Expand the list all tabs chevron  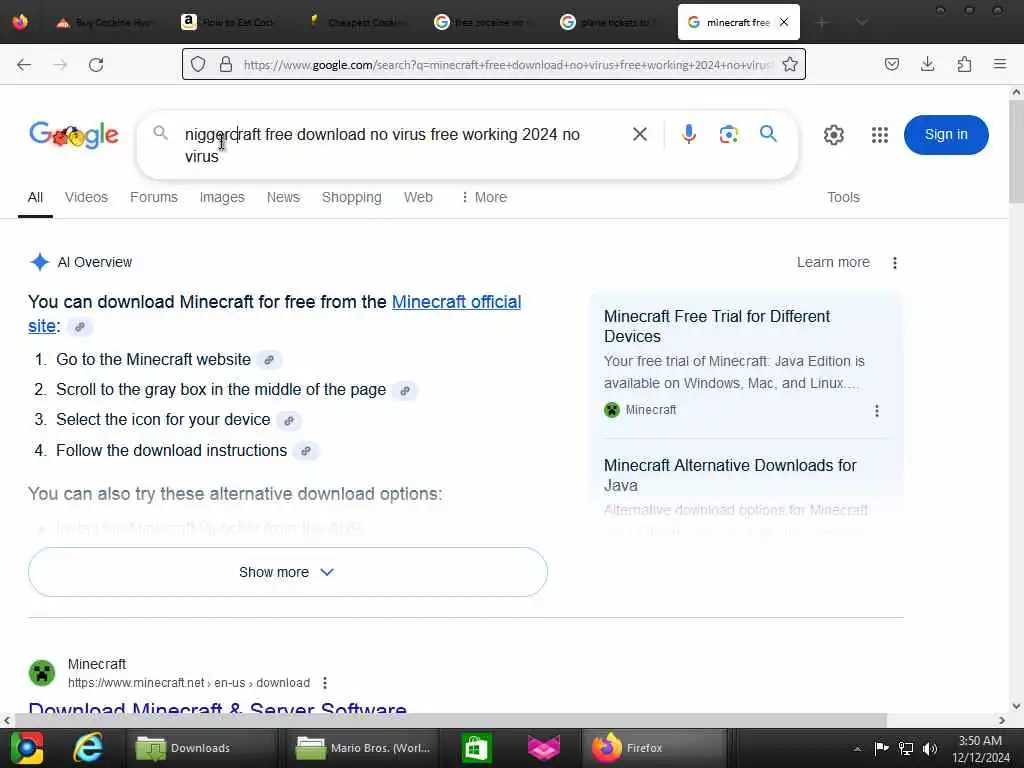862,23
